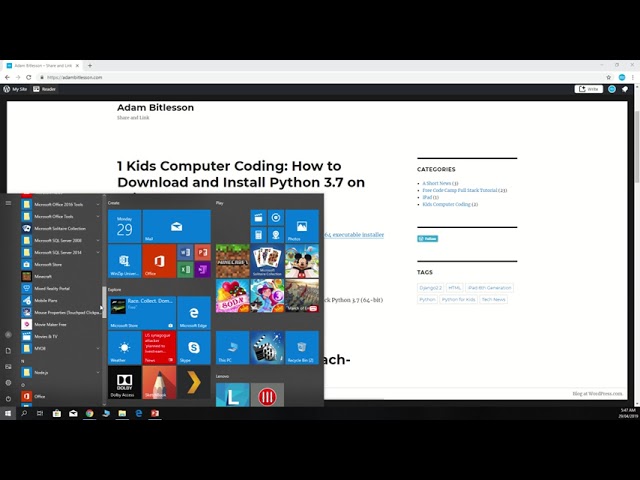640x480 pixels.
Task: Open the red News headline tile
Action: tap(159, 348)
